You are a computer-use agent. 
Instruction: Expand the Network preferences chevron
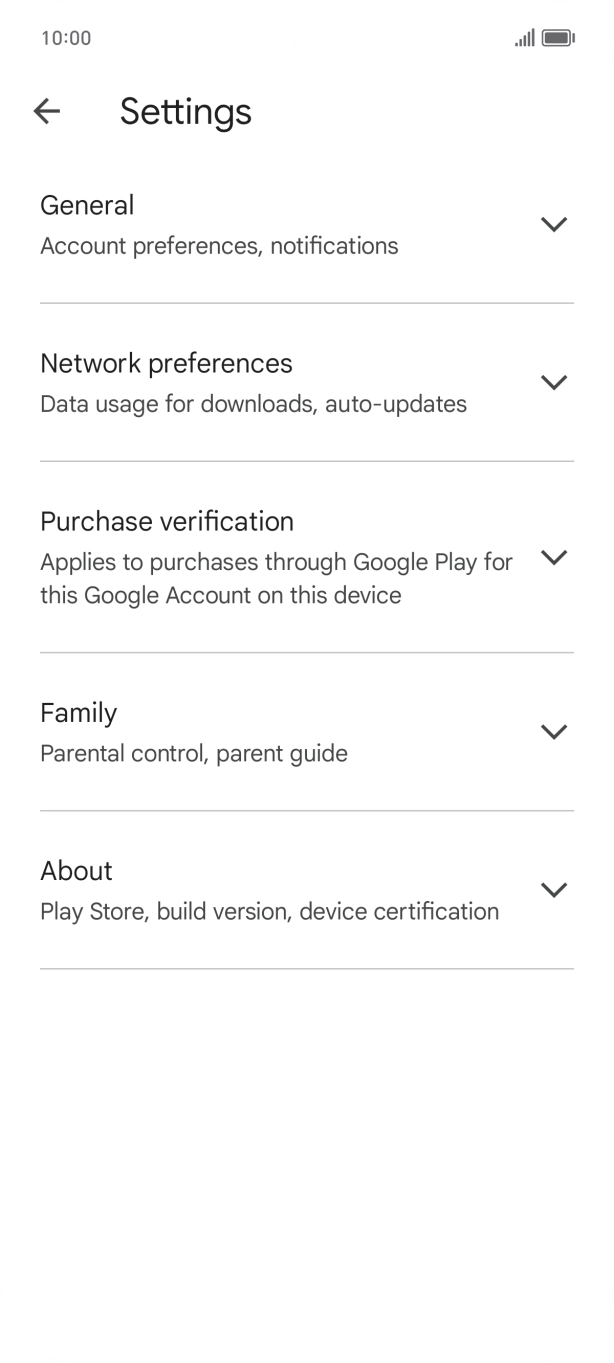click(553, 382)
